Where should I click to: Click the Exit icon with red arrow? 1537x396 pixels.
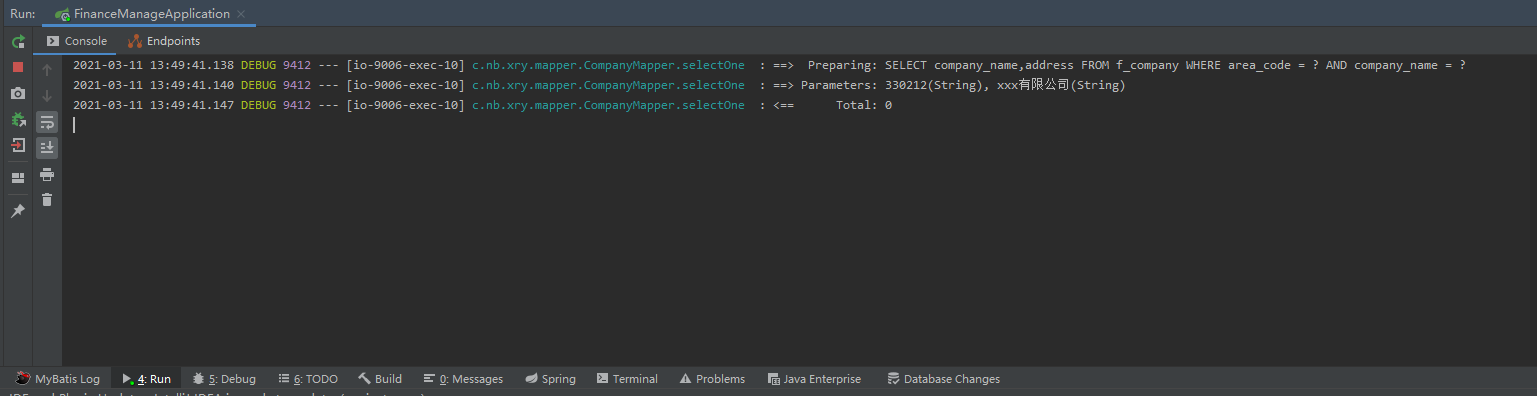click(18, 145)
